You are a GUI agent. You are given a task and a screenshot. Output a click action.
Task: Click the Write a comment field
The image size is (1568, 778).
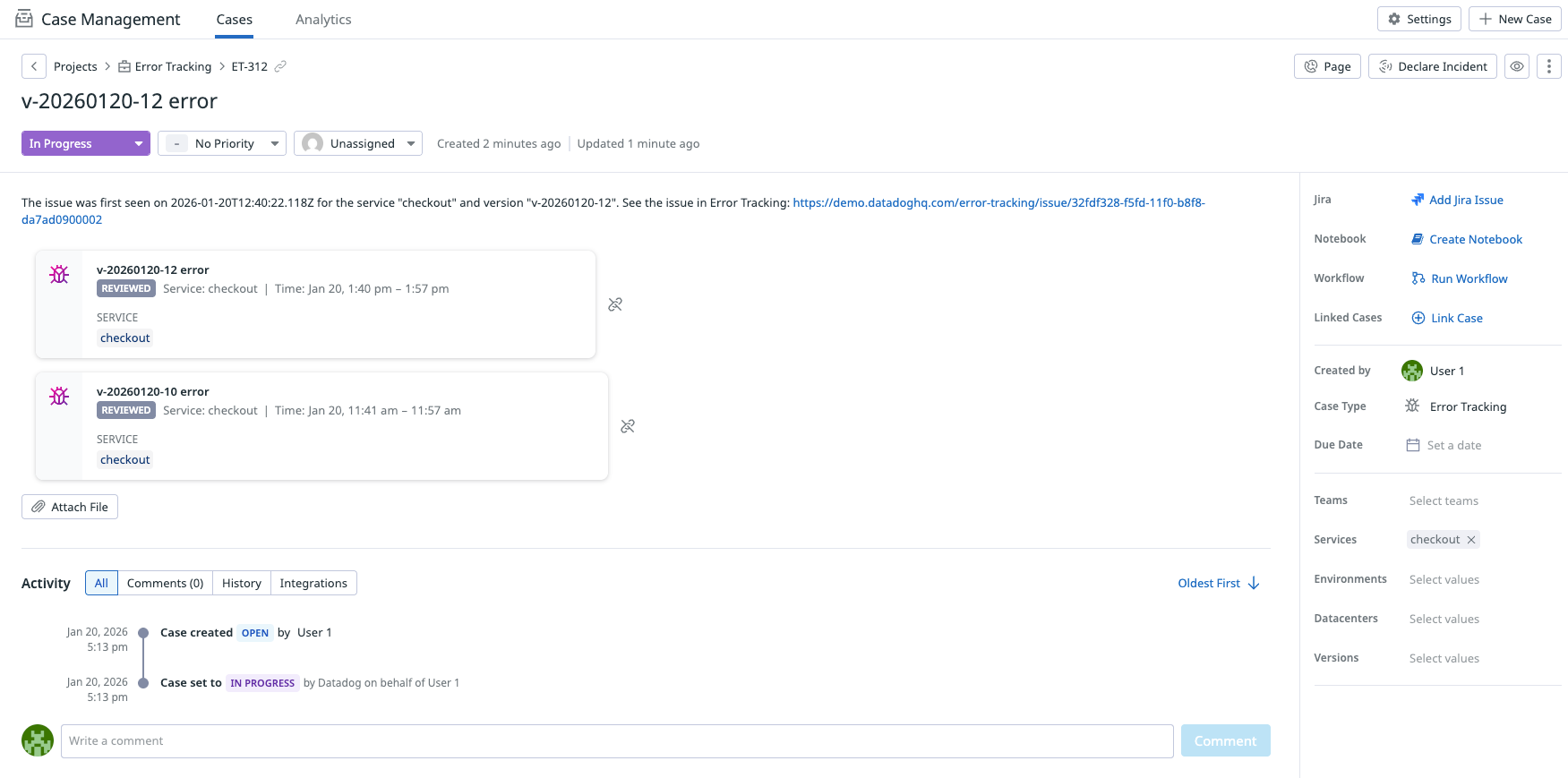(x=616, y=741)
